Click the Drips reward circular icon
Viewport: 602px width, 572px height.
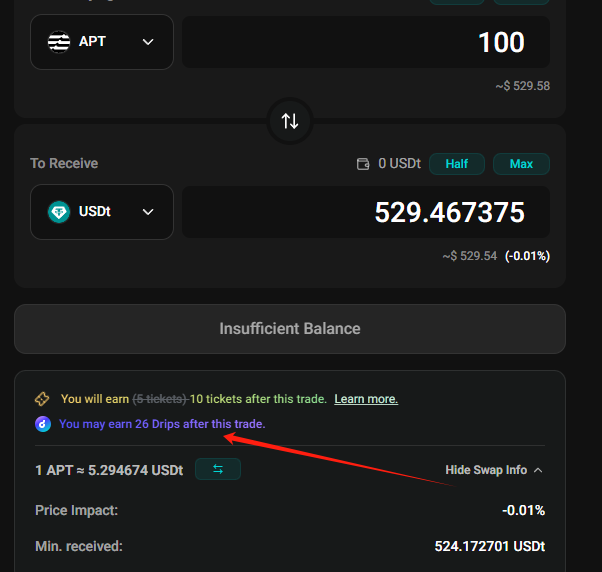coord(43,424)
